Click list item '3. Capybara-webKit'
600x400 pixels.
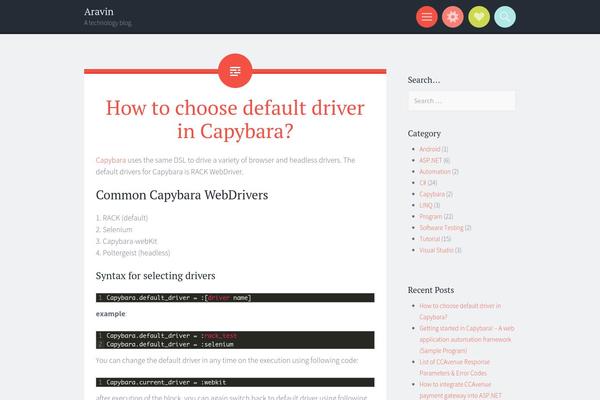(126, 241)
